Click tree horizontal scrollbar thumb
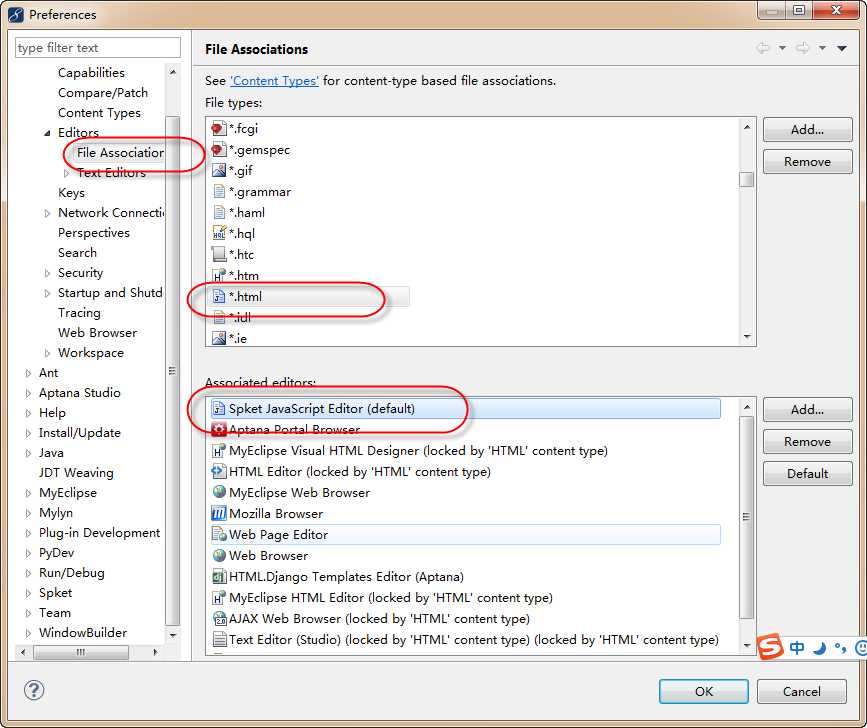Viewport: 867px width, 728px height. tap(81, 652)
